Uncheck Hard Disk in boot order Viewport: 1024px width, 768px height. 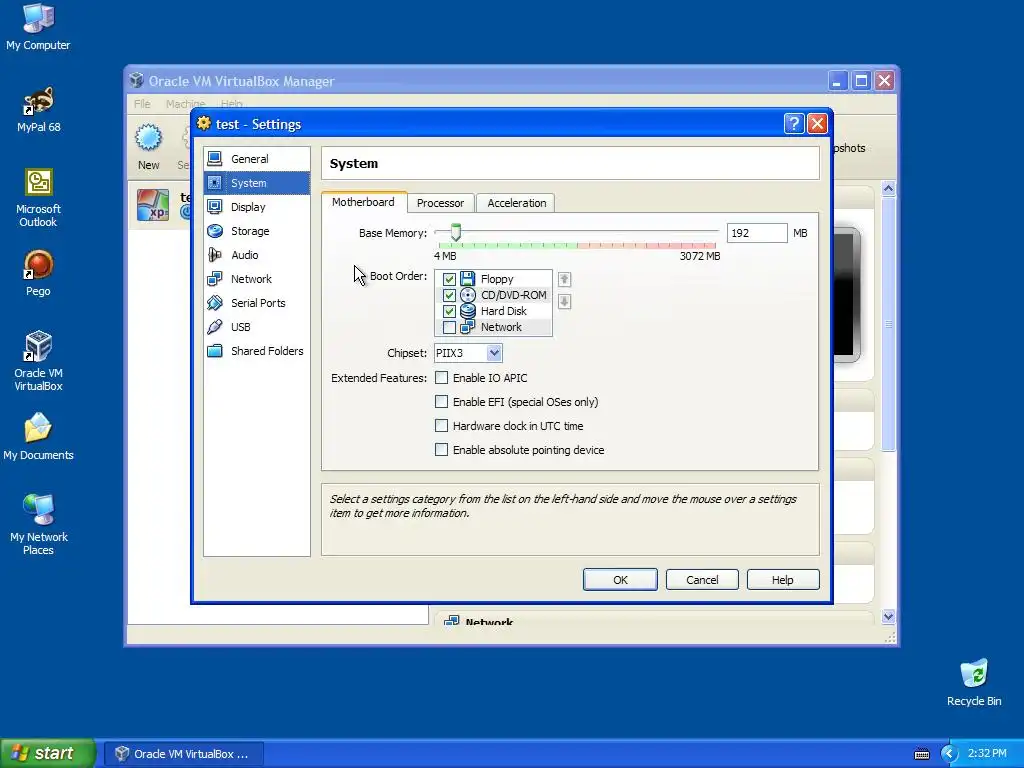point(449,311)
